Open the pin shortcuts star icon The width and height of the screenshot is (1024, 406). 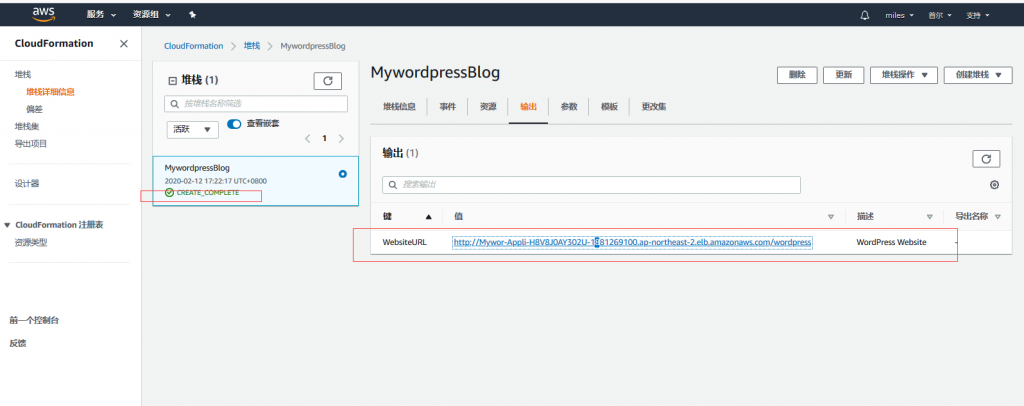pyautogui.click(x=193, y=14)
